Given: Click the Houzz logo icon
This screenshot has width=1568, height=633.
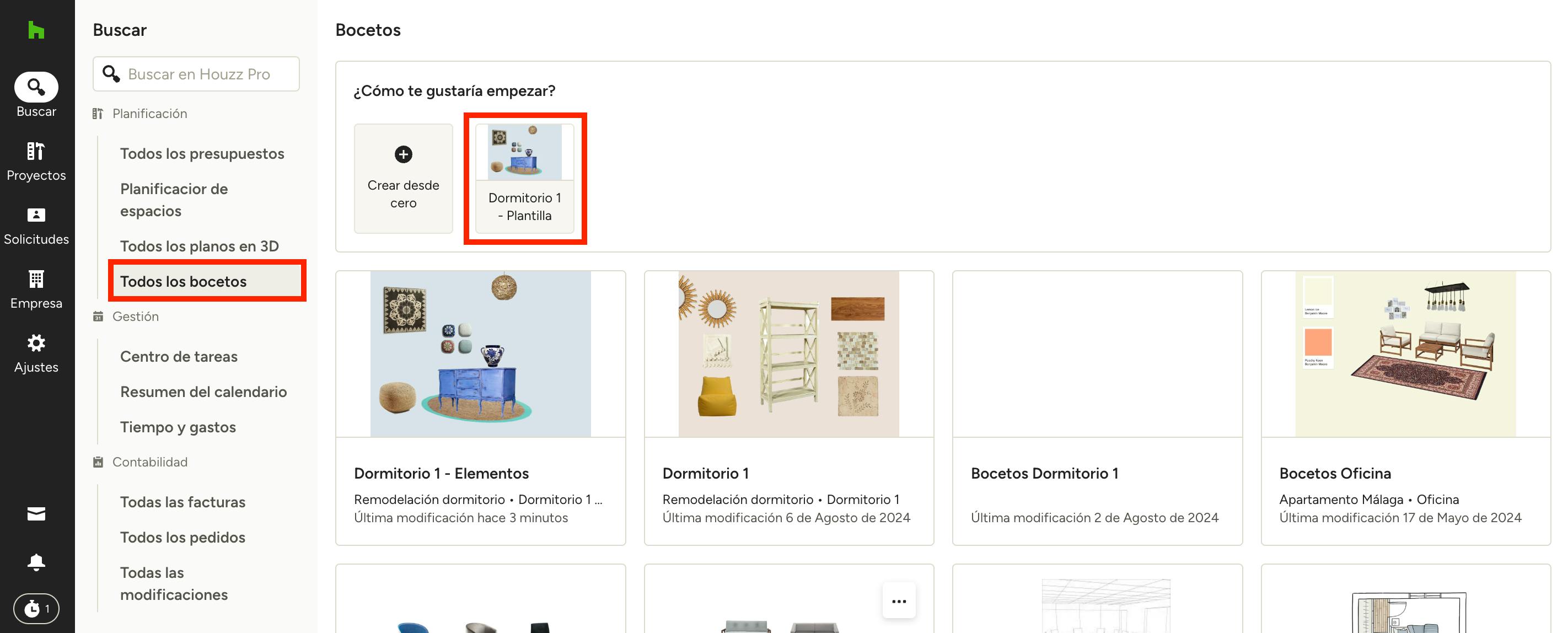Looking at the screenshot, I should coord(36,30).
